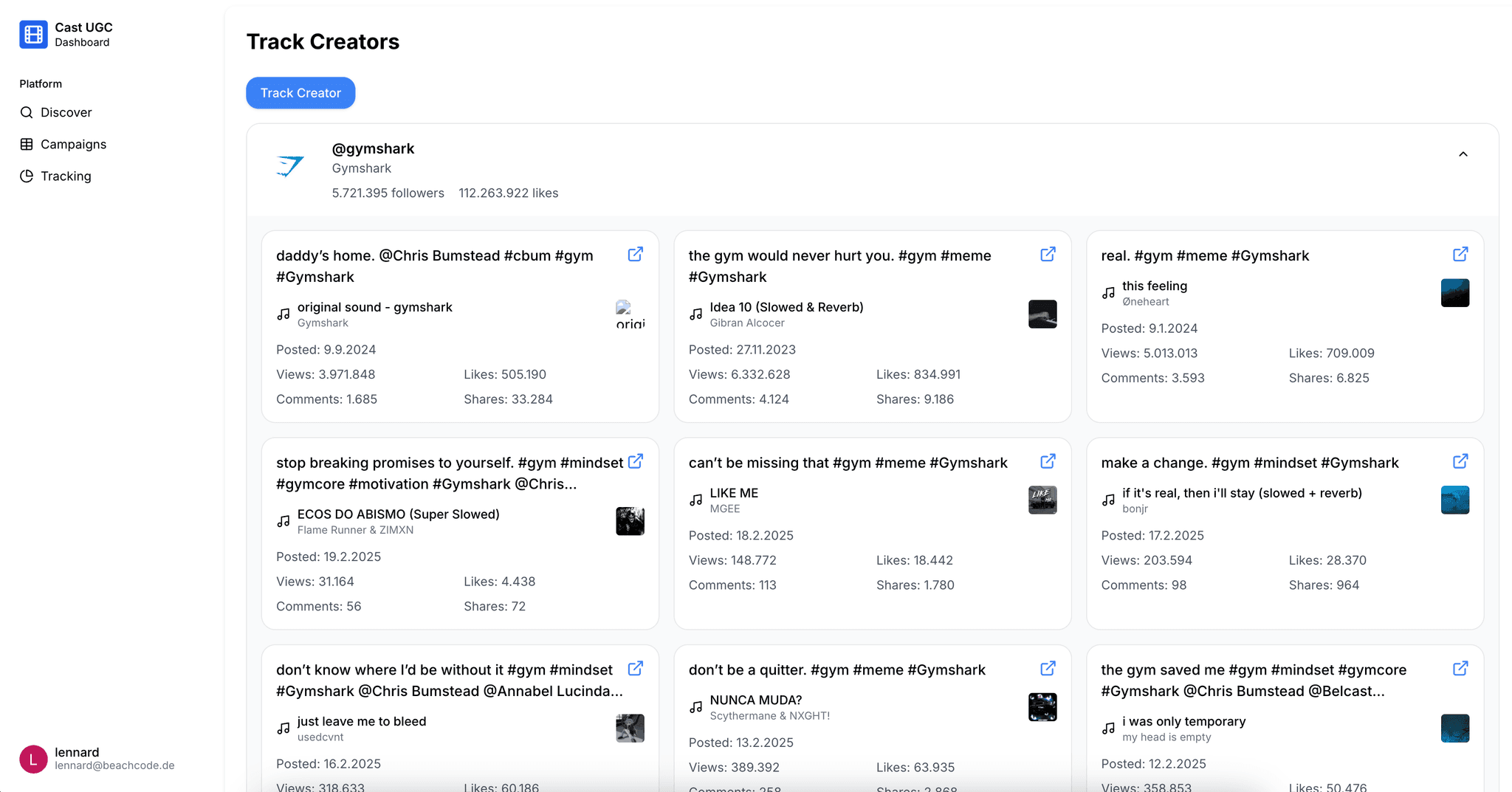Click music note icon beside "LIKE ME"
Screen dimensions: 1512x792
[695, 500]
